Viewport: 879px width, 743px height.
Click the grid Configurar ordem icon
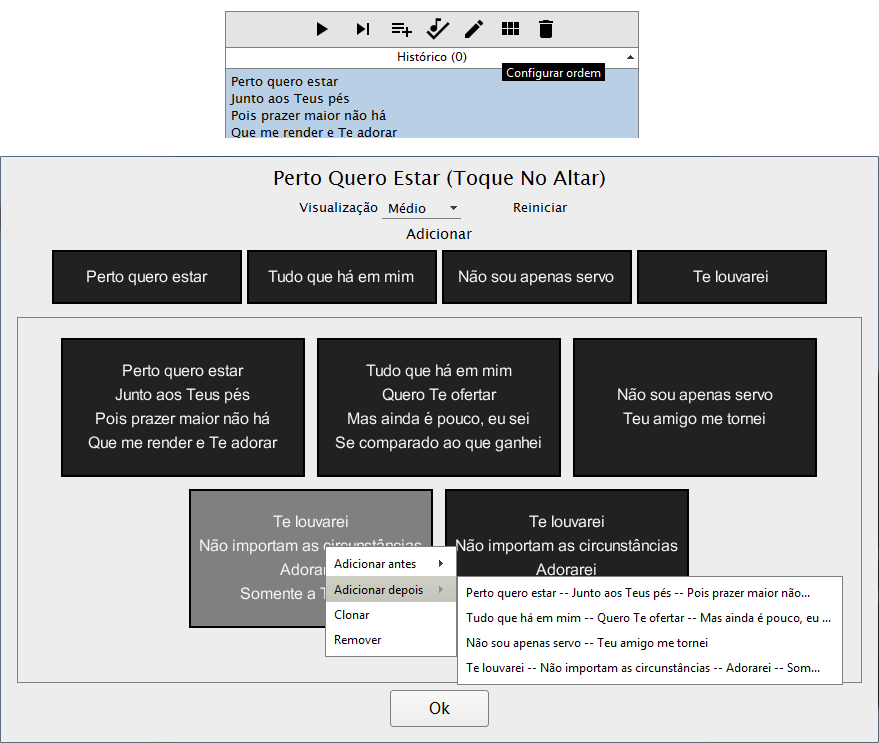(x=510, y=29)
